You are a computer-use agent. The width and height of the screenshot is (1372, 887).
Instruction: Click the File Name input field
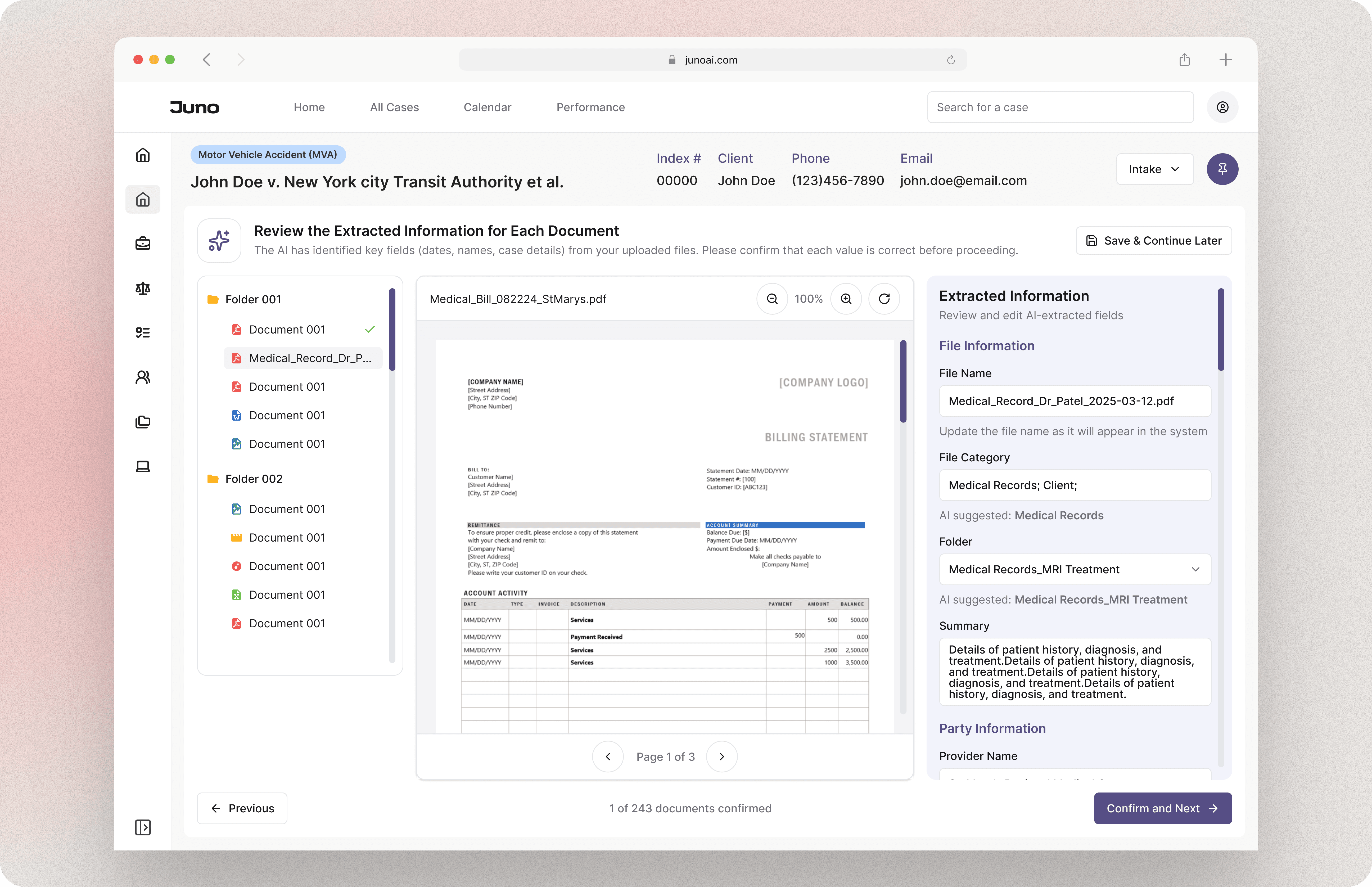click(1074, 401)
